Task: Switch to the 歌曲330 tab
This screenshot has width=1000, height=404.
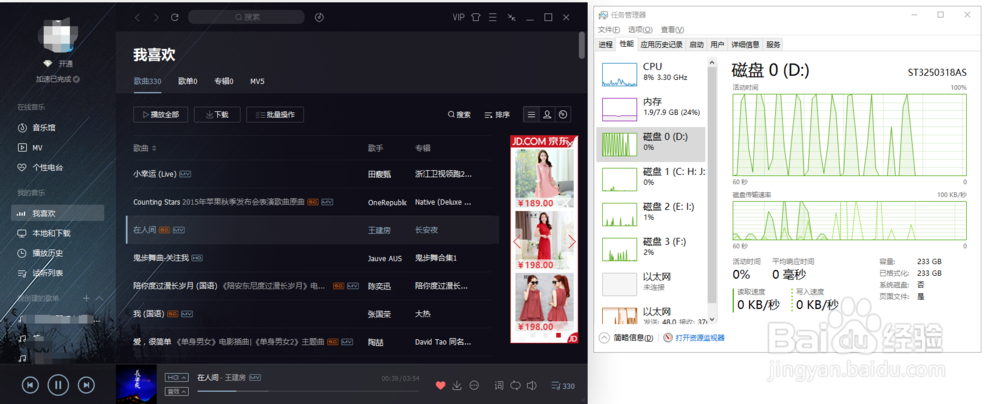Action: coord(147,82)
